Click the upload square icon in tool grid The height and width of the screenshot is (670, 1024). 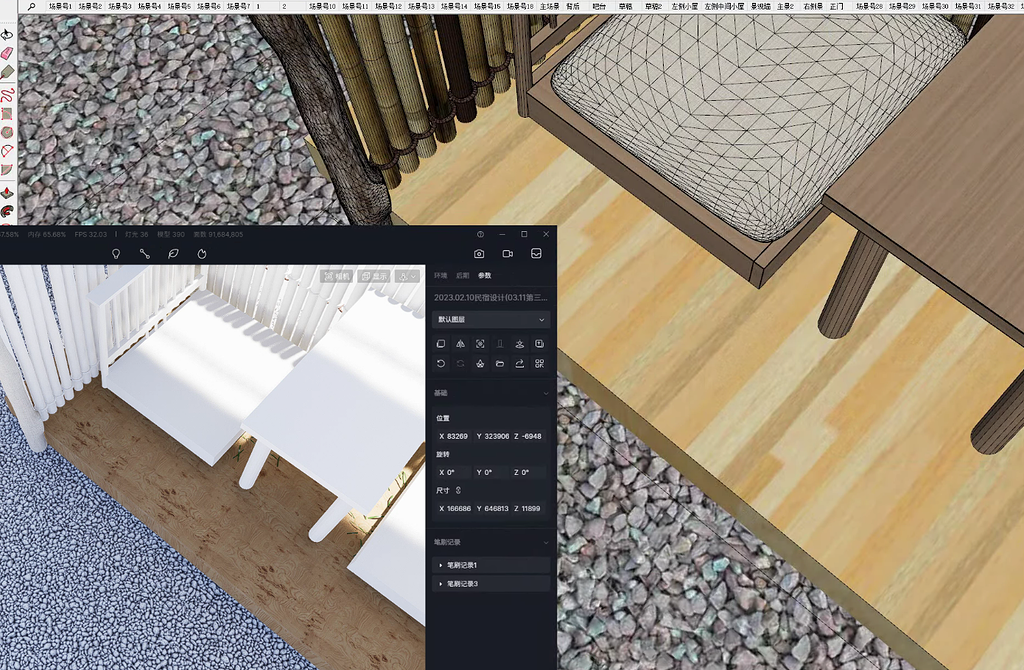[539, 343]
